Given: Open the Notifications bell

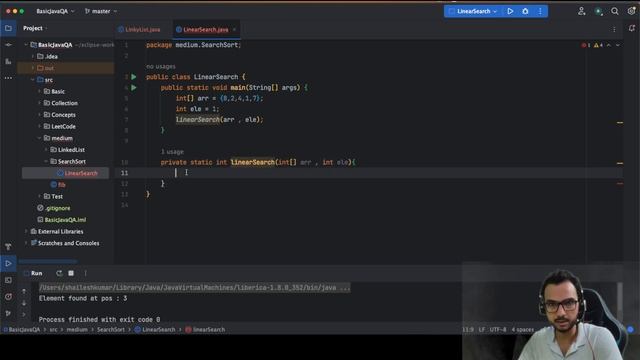Looking at the screenshot, I should pos(631,28).
